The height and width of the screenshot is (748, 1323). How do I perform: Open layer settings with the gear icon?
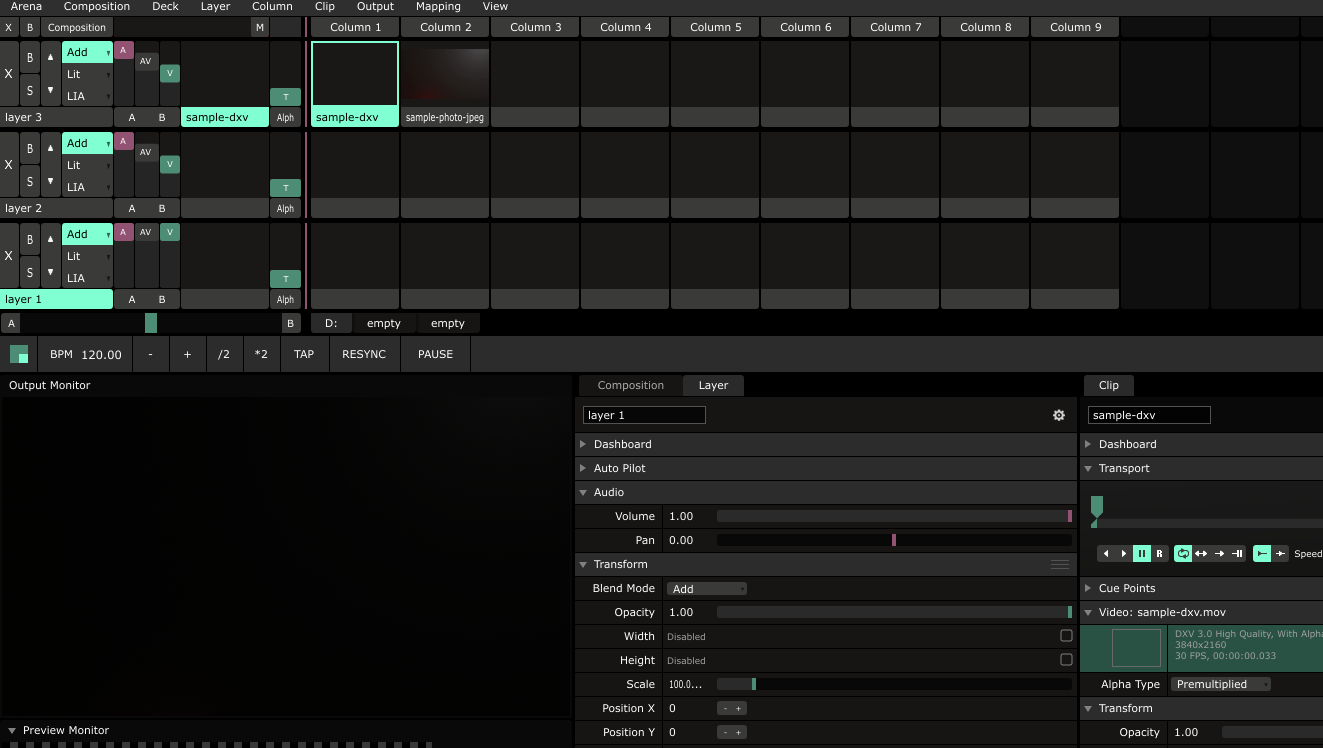point(1059,415)
